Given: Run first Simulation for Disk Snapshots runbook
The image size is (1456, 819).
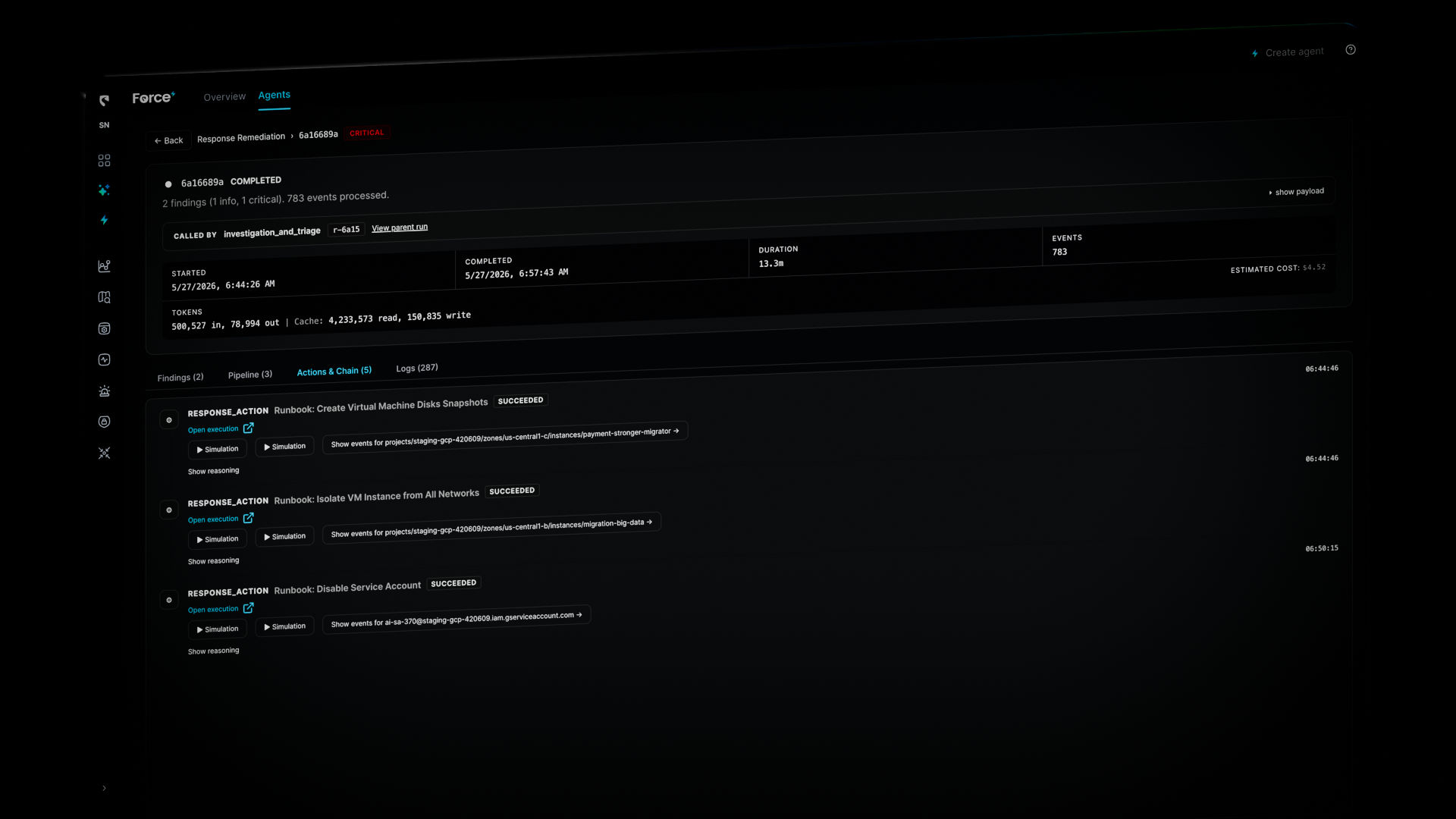Looking at the screenshot, I should (x=218, y=450).
